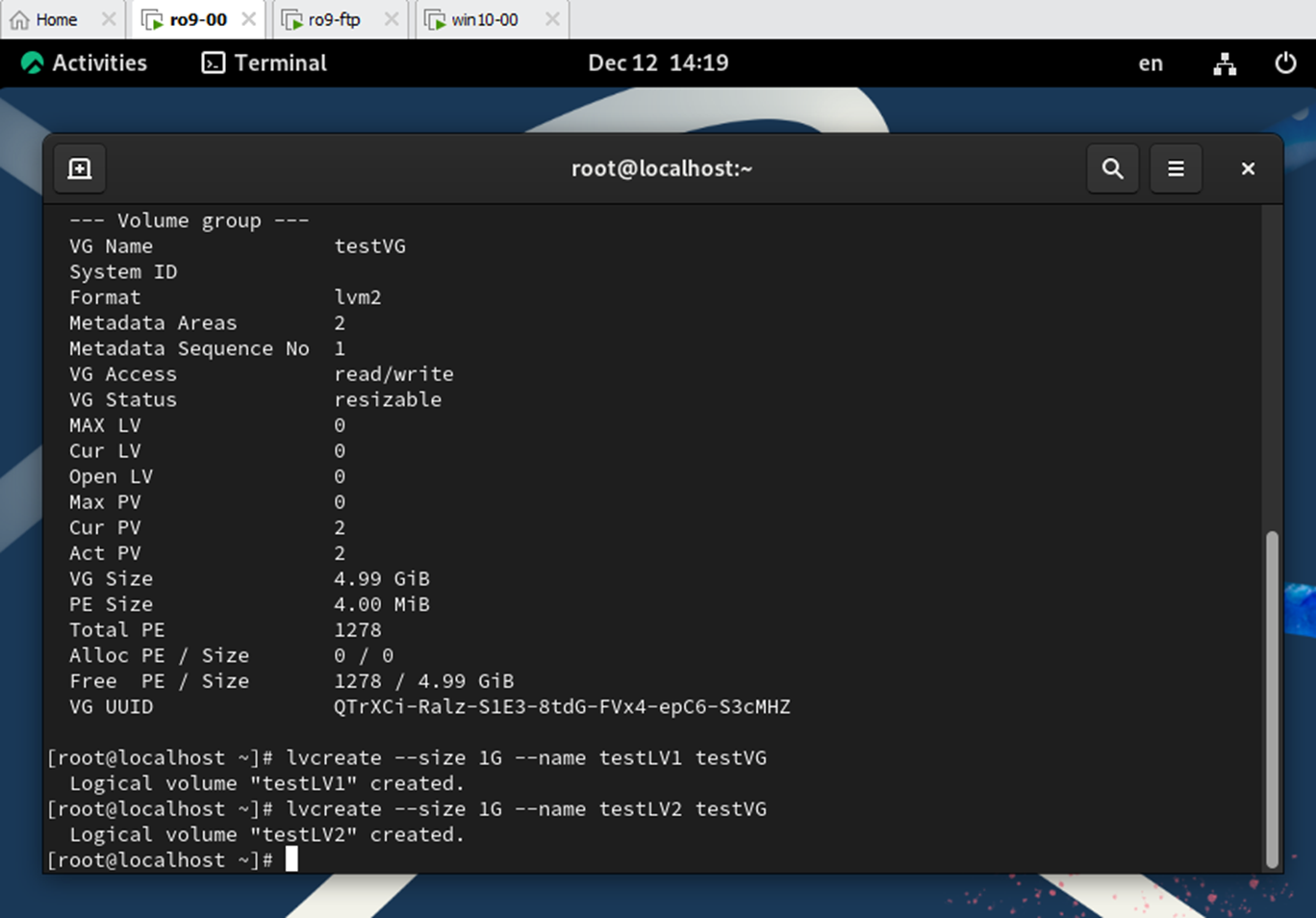Image resolution: width=1316 pixels, height=918 pixels.
Task: Click the VG Size value 4.99 GiB
Action: (x=382, y=578)
